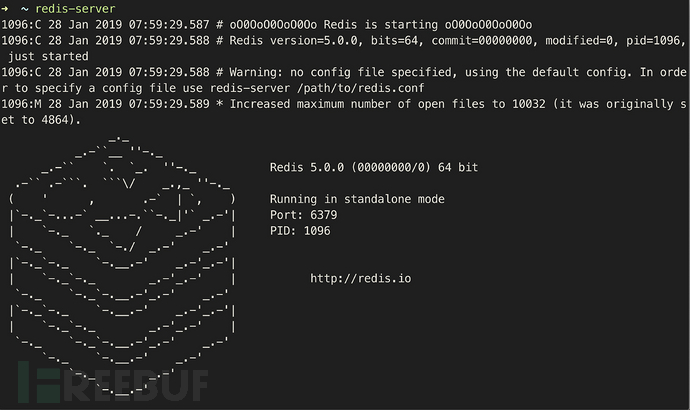This screenshot has height=410, width=690.
Task: Click "Running in standalone mode" text
Action: click(x=357, y=199)
